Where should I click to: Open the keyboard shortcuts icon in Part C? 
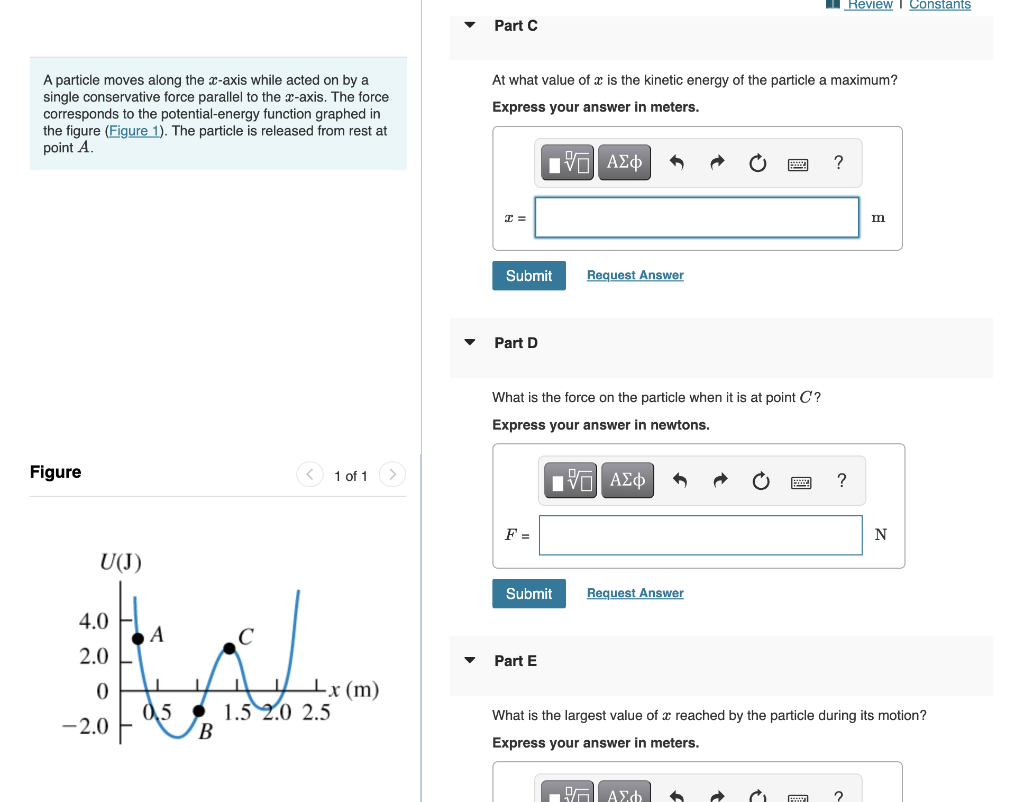tap(798, 162)
